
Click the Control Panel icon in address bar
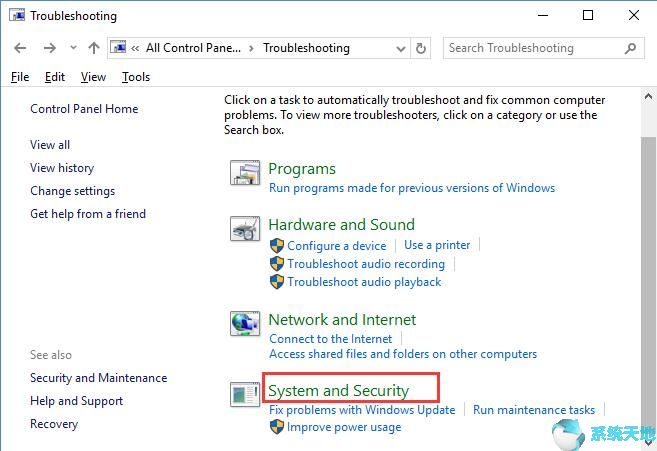tap(118, 47)
